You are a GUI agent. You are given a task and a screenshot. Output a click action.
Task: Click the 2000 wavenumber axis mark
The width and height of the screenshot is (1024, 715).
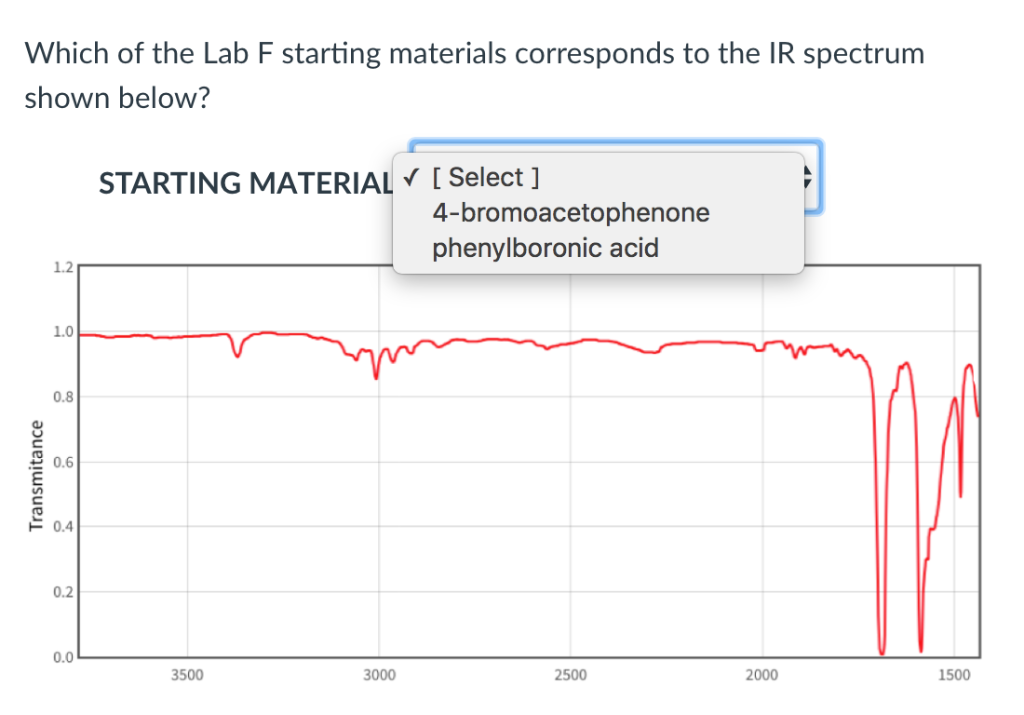[763, 676]
